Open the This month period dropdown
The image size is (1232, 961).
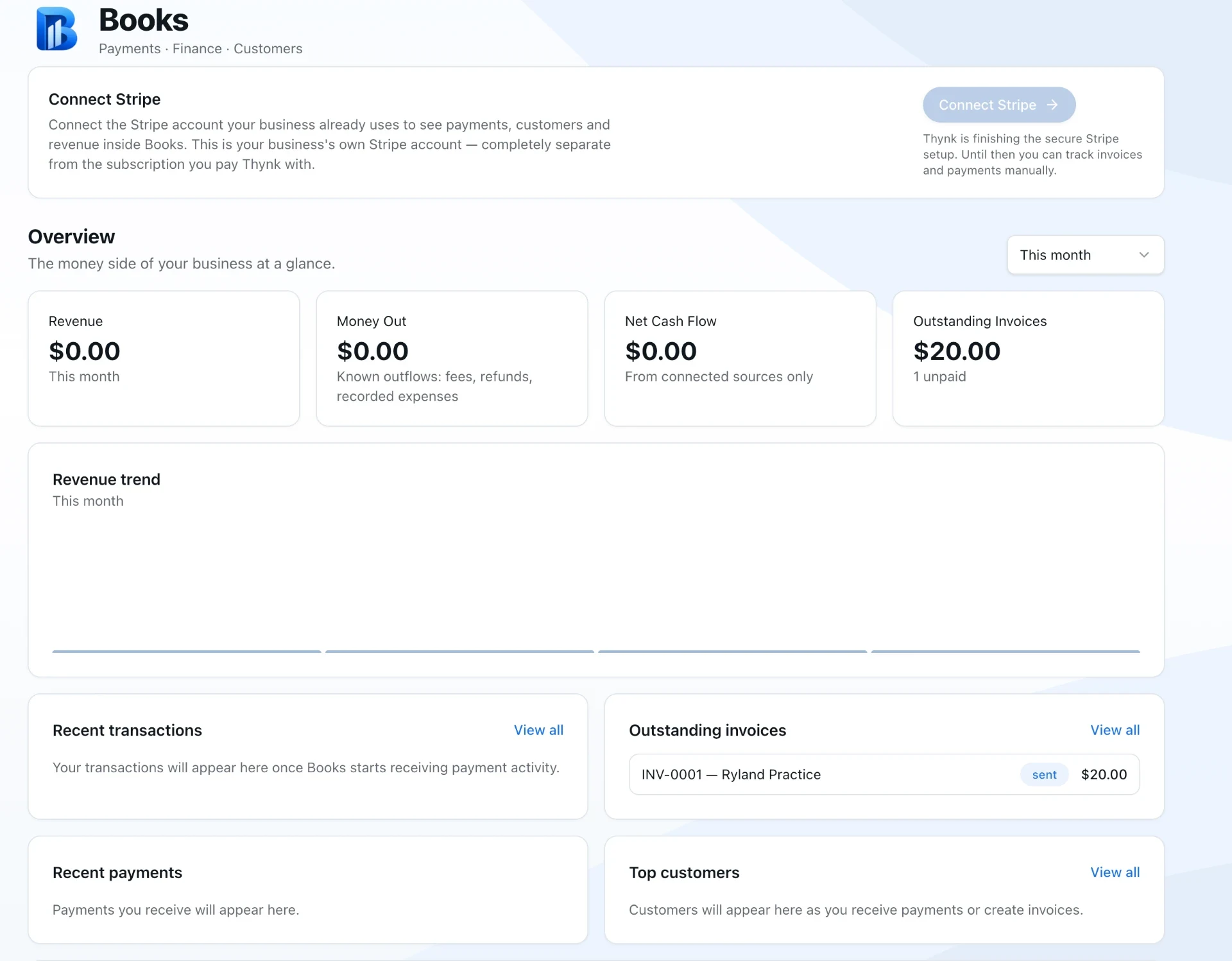pyautogui.click(x=1085, y=255)
